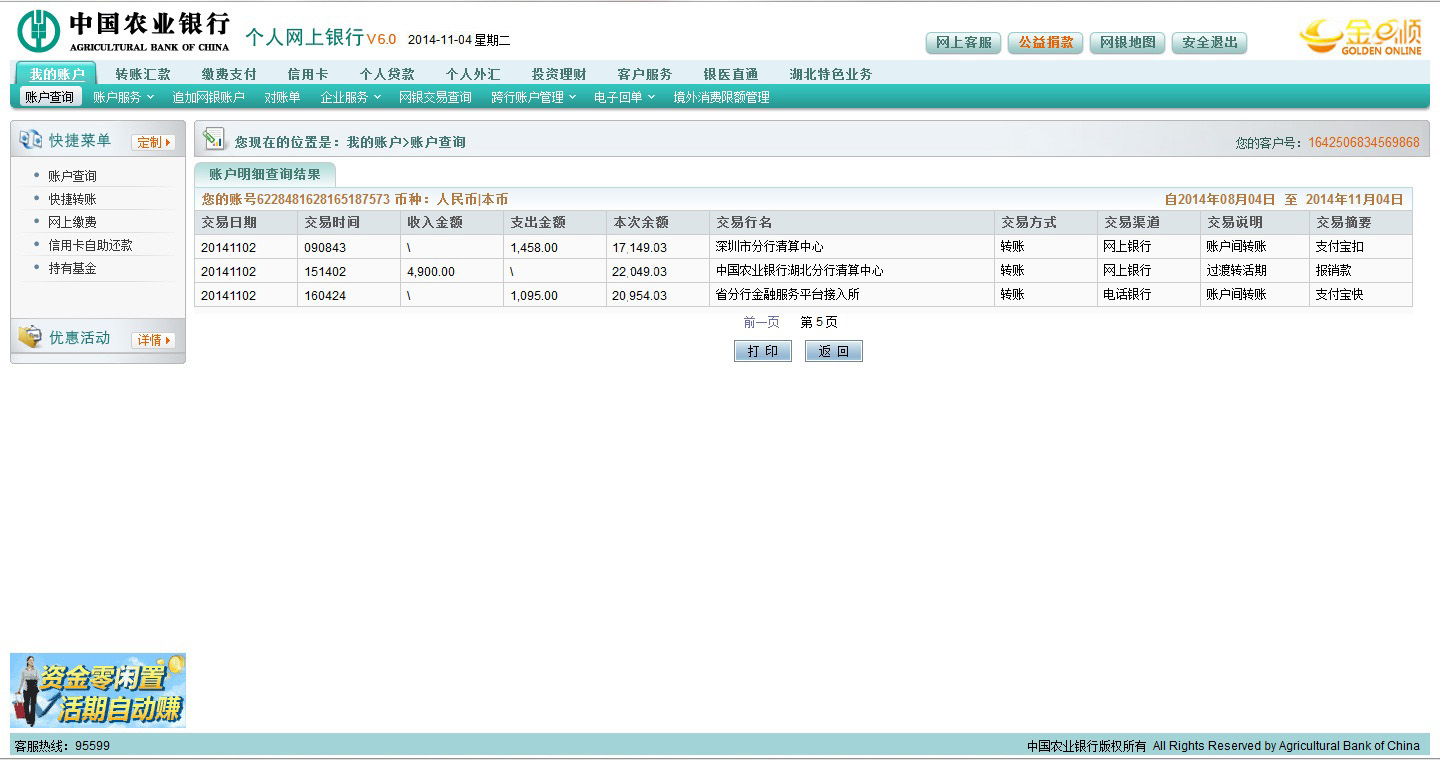1440x760 pixels.
Task: Select the 投资理财 tab
Action: 559,74
